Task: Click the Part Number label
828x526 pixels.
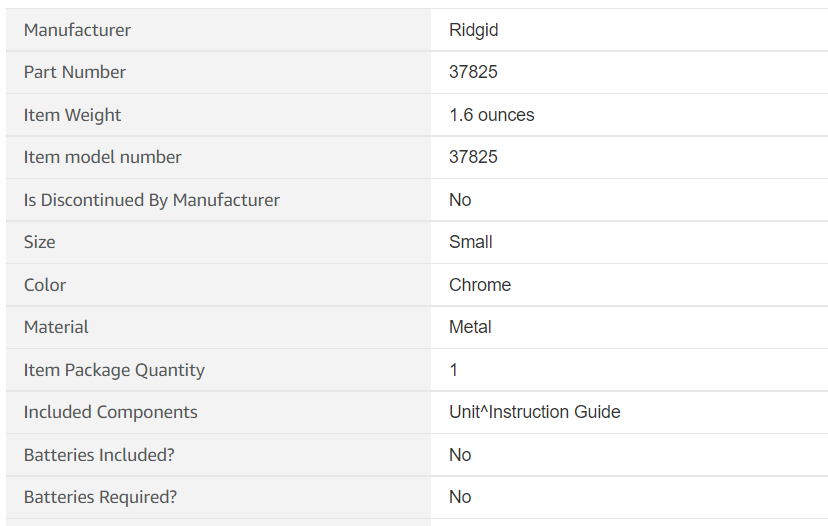Action: pyautogui.click(x=74, y=72)
